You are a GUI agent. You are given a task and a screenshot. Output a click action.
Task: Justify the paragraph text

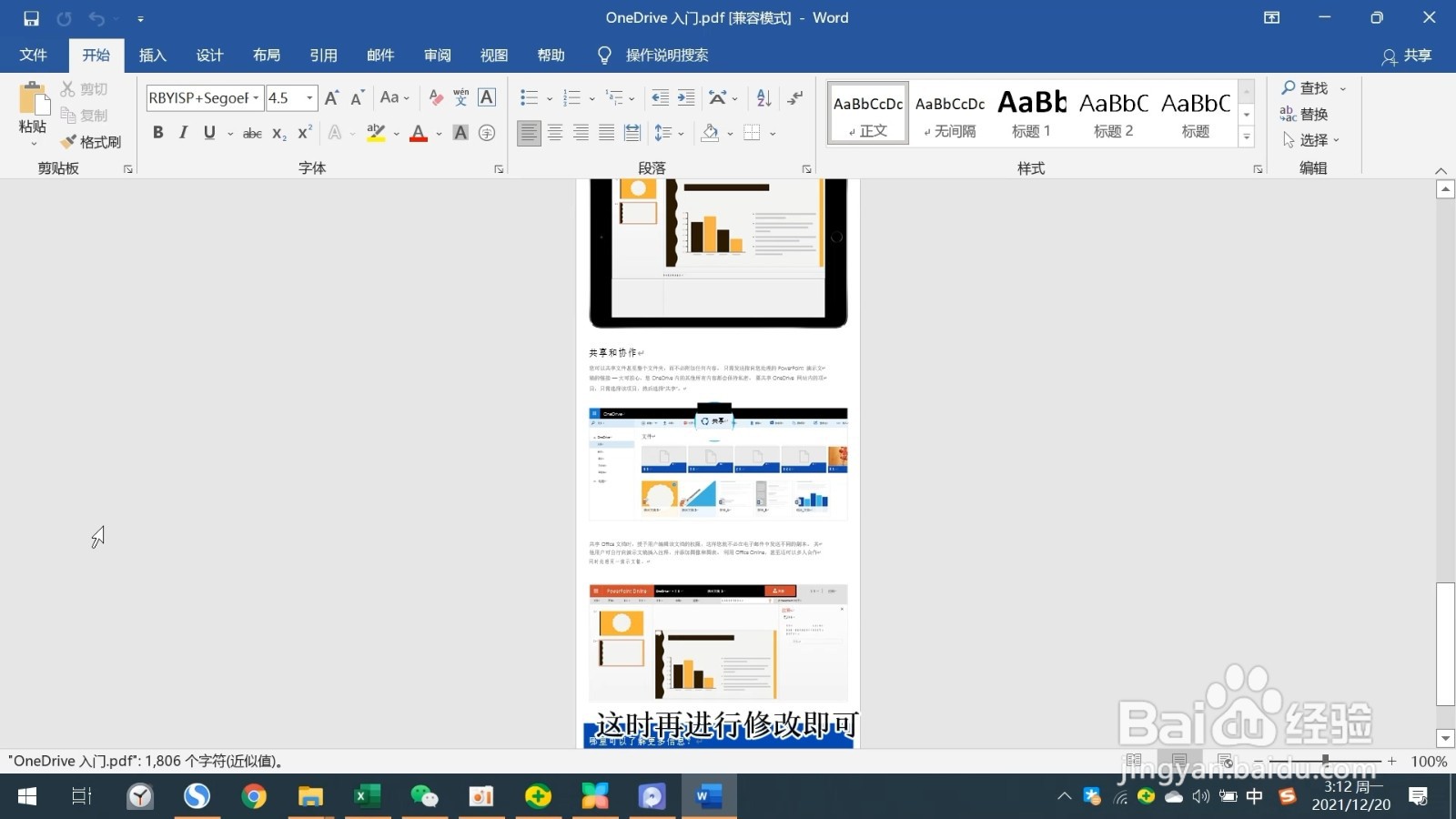coord(606,133)
